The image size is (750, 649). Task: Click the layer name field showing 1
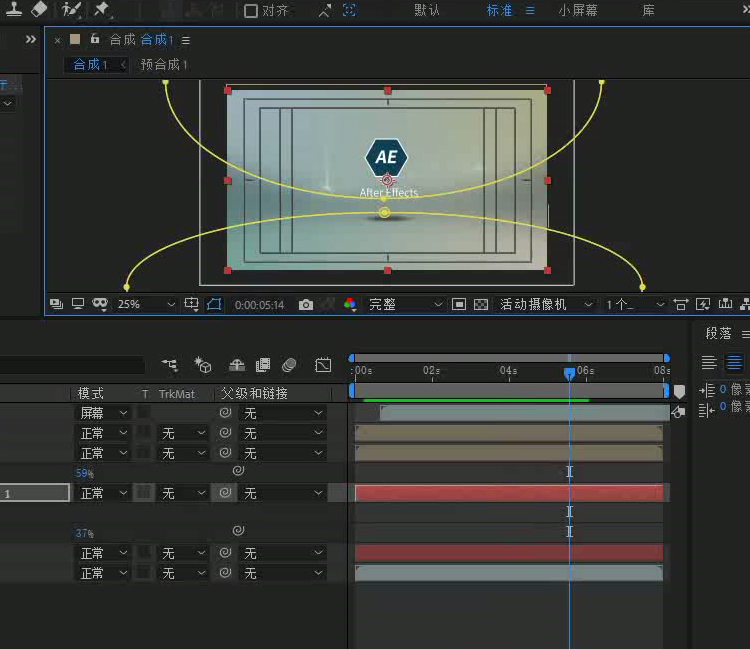point(34,493)
